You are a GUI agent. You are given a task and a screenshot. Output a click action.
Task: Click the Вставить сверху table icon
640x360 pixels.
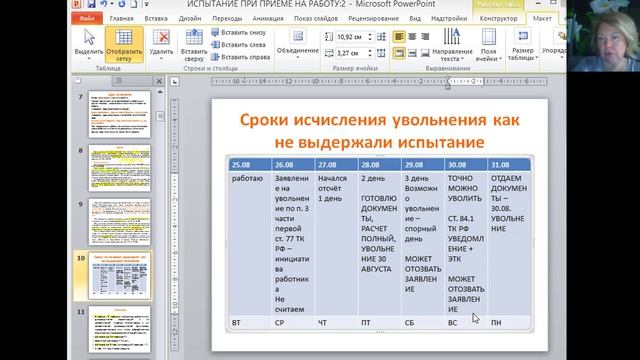[x=194, y=38]
